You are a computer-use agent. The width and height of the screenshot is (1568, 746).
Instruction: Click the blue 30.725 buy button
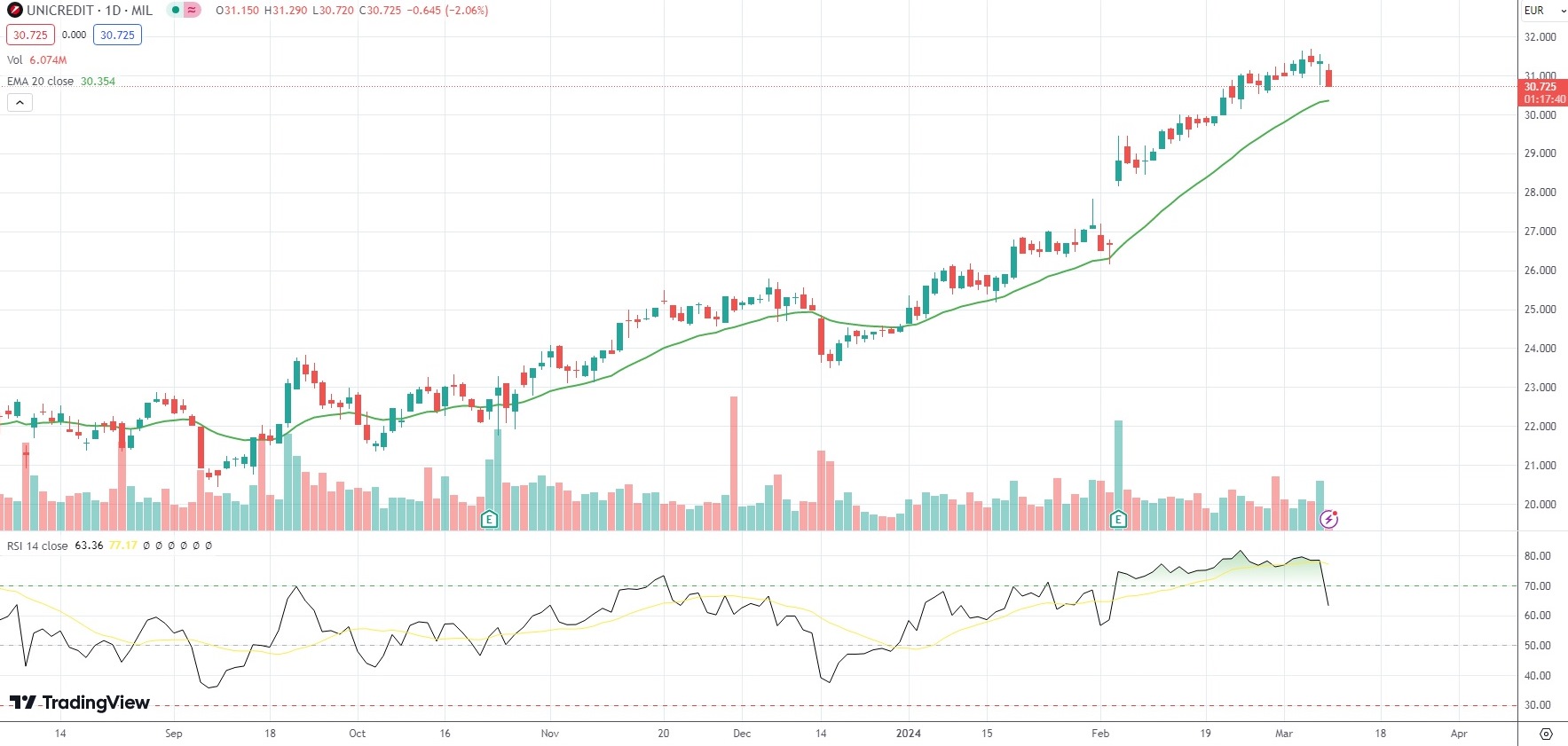coord(117,35)
